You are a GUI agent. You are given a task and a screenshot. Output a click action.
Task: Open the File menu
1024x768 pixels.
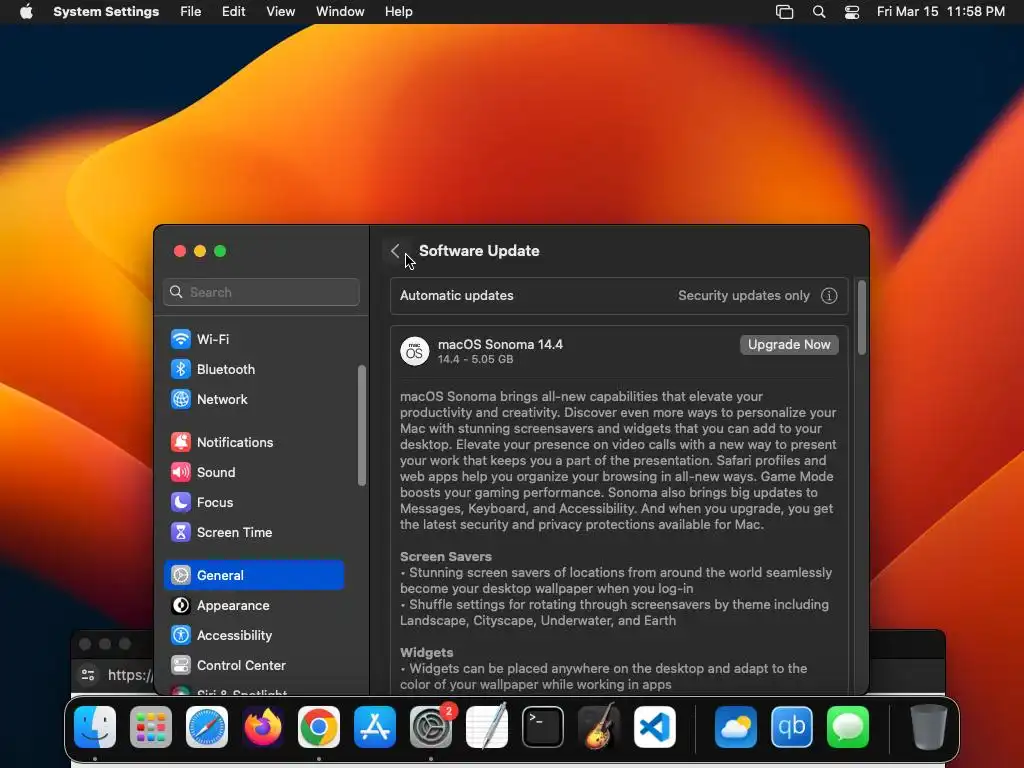(191, 12)
